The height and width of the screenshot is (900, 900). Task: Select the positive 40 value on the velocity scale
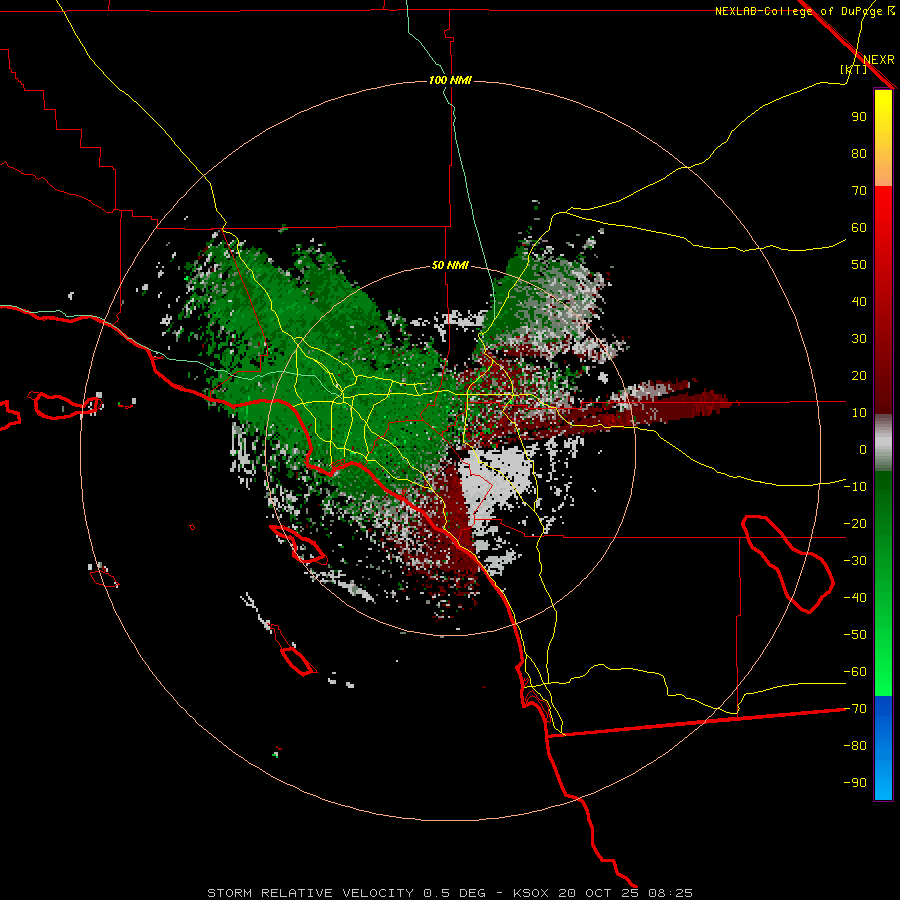click(x=859, y=301)
